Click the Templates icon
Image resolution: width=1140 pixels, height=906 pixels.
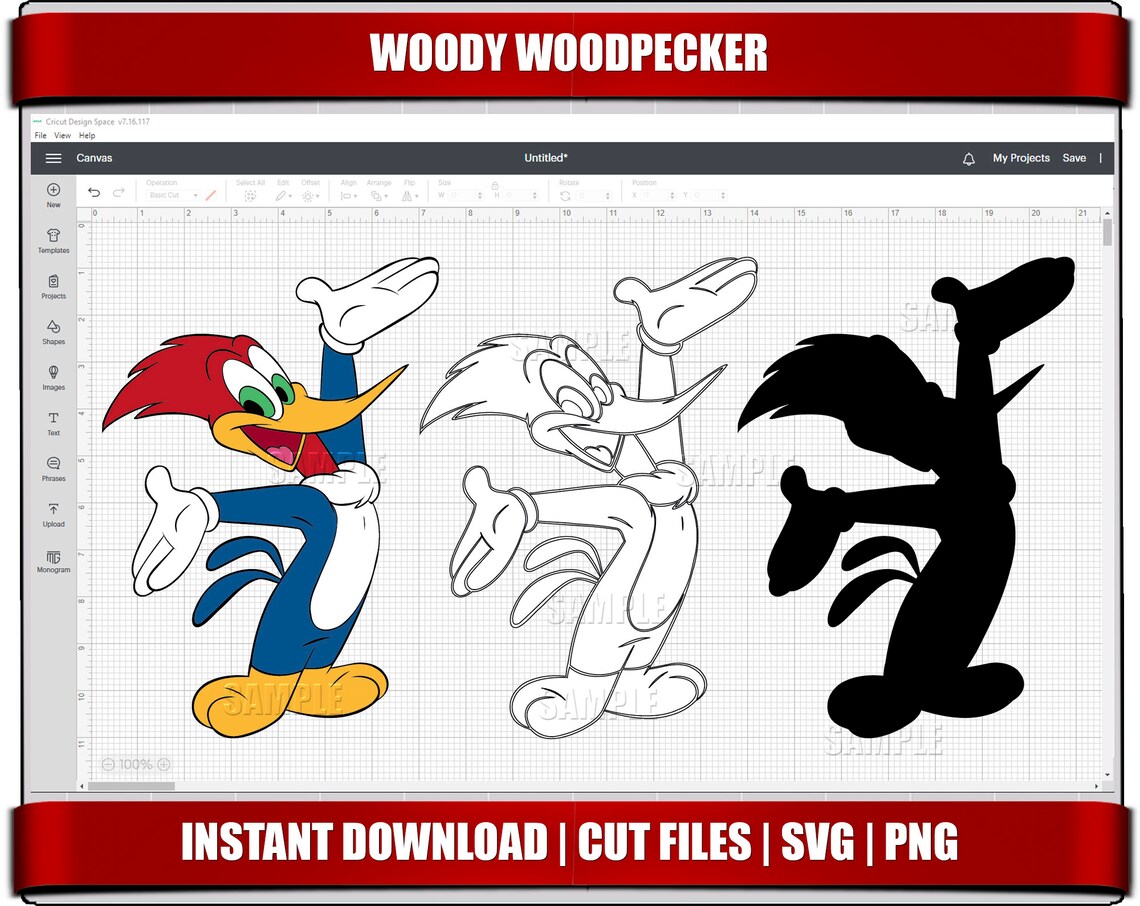53,242
